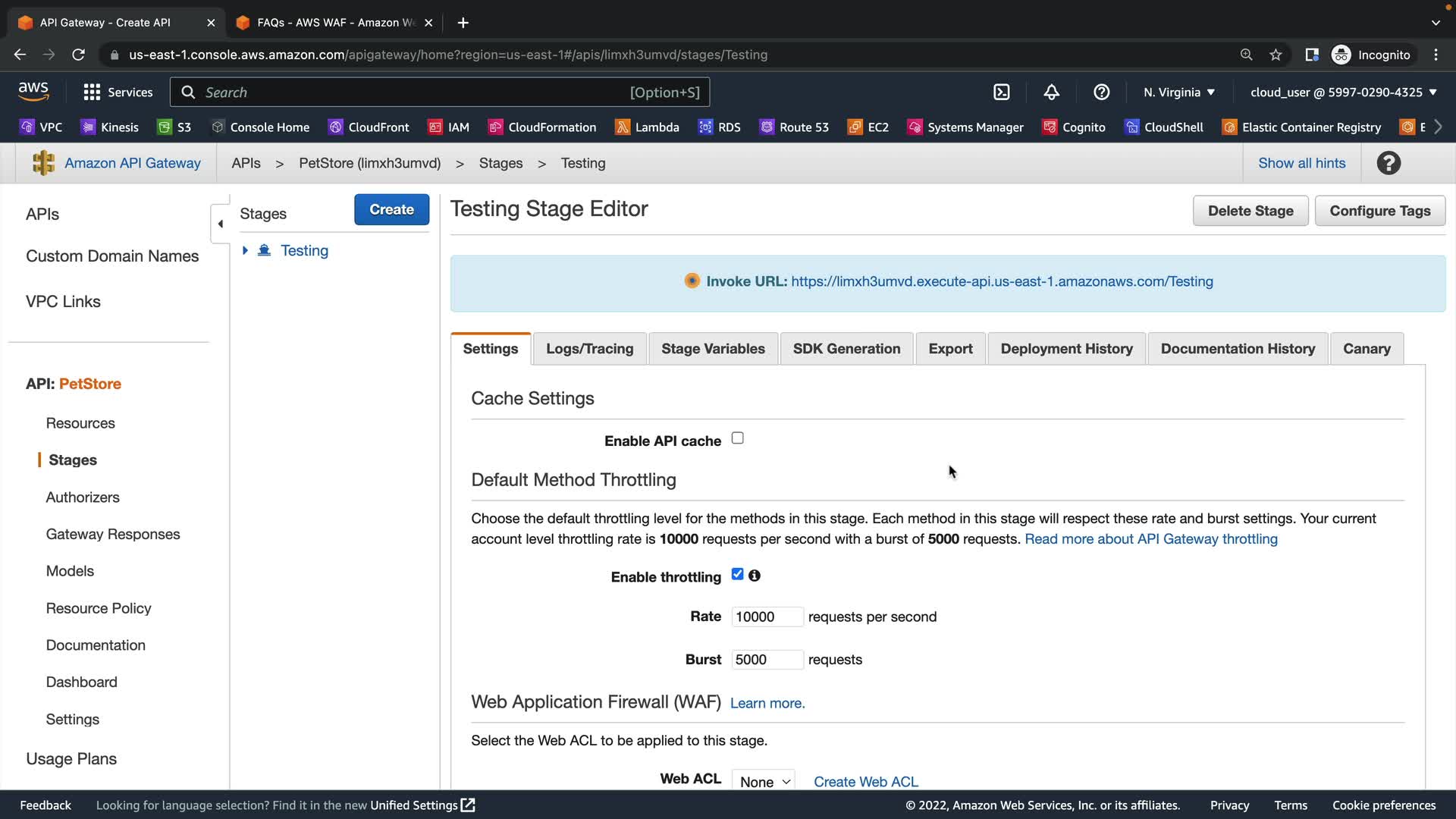1456x819 pixels.
Task: Open the CloudShell terminal icon in header
Action: coord(1001,93)
